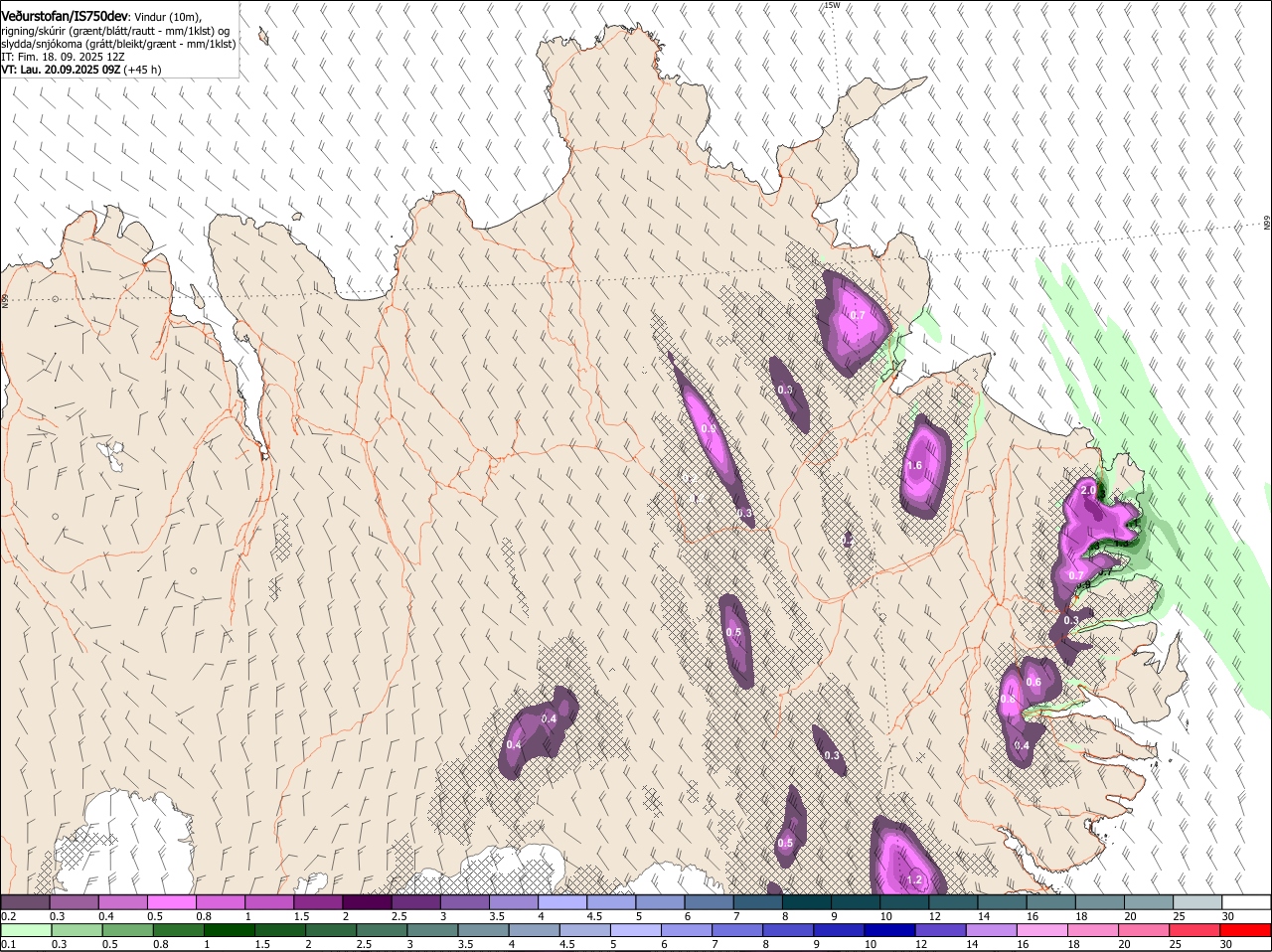This screenshot has width=1272, height=952.
Task: Select the snow legend swatch between 2.5 and 3
Action: [x=415, y=902]
